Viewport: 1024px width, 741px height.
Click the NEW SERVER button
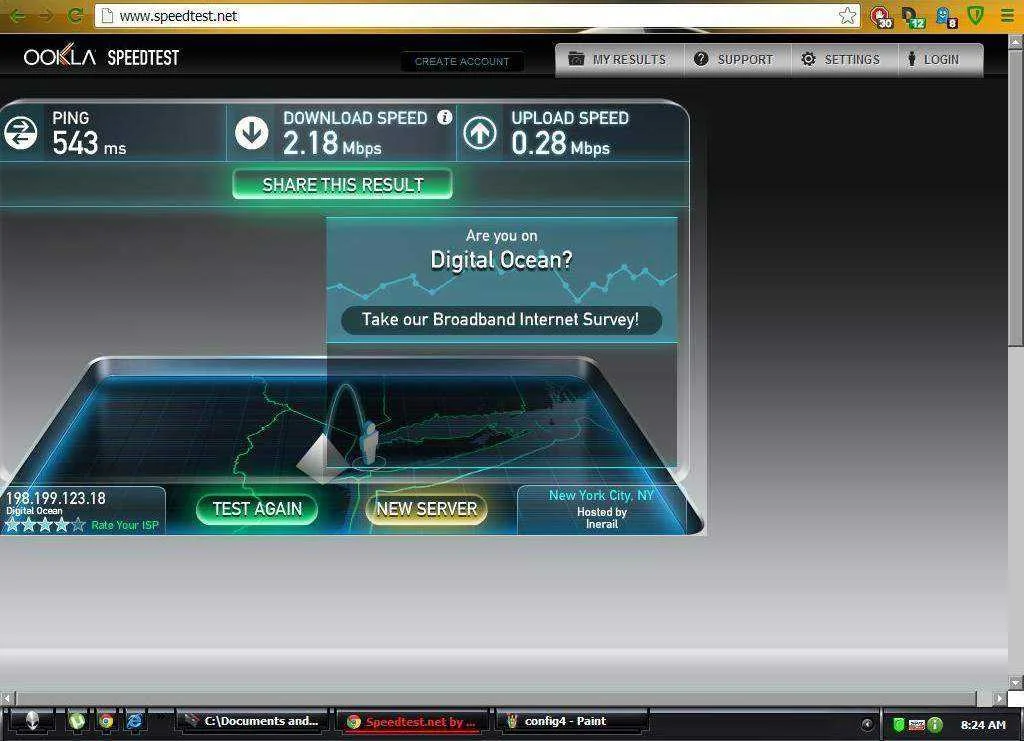(x=427, y=509)
